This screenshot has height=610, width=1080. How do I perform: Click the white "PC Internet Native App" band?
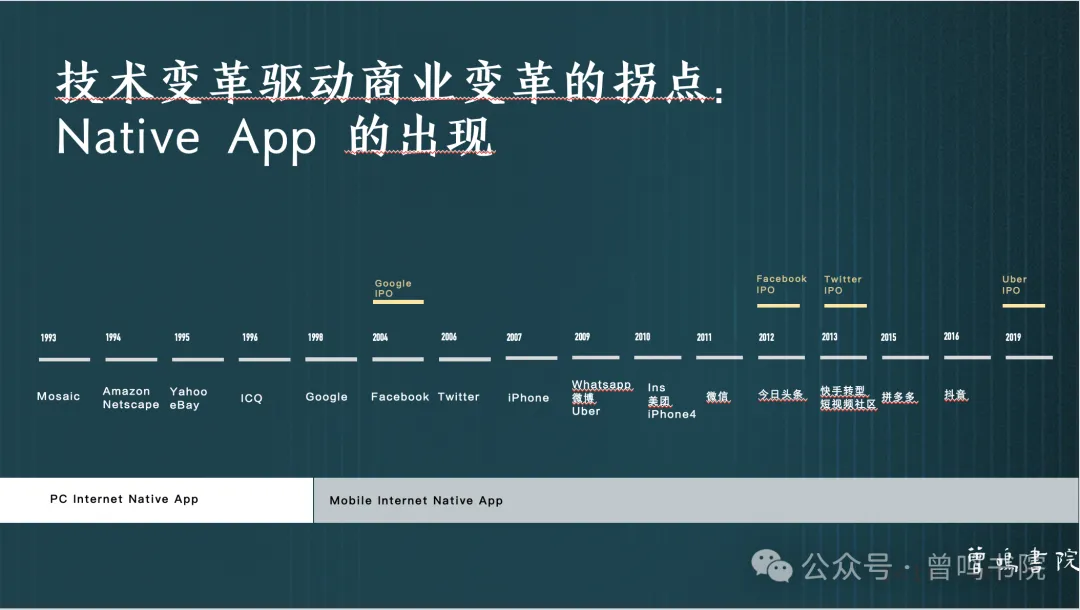click(156, 500)
